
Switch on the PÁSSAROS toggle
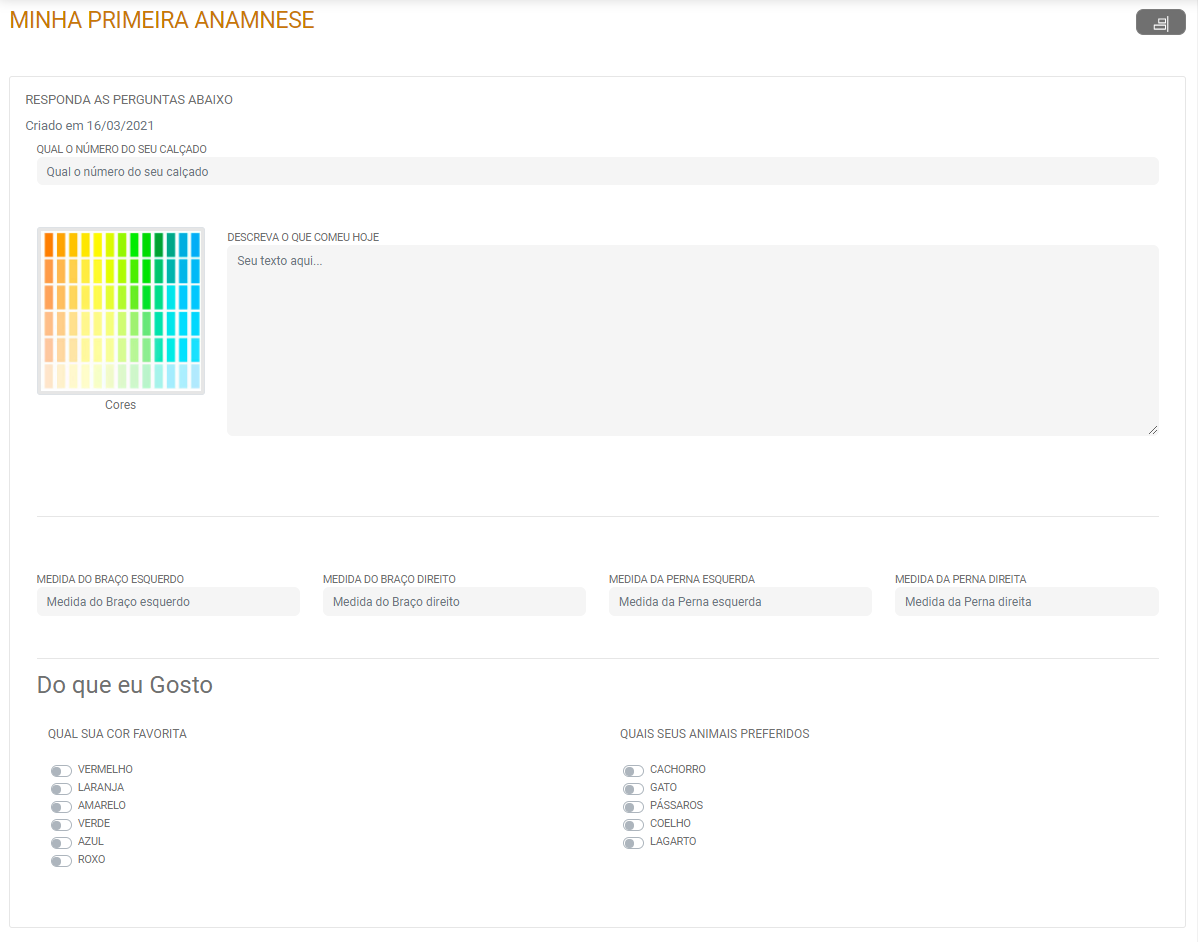coord(633,807)
